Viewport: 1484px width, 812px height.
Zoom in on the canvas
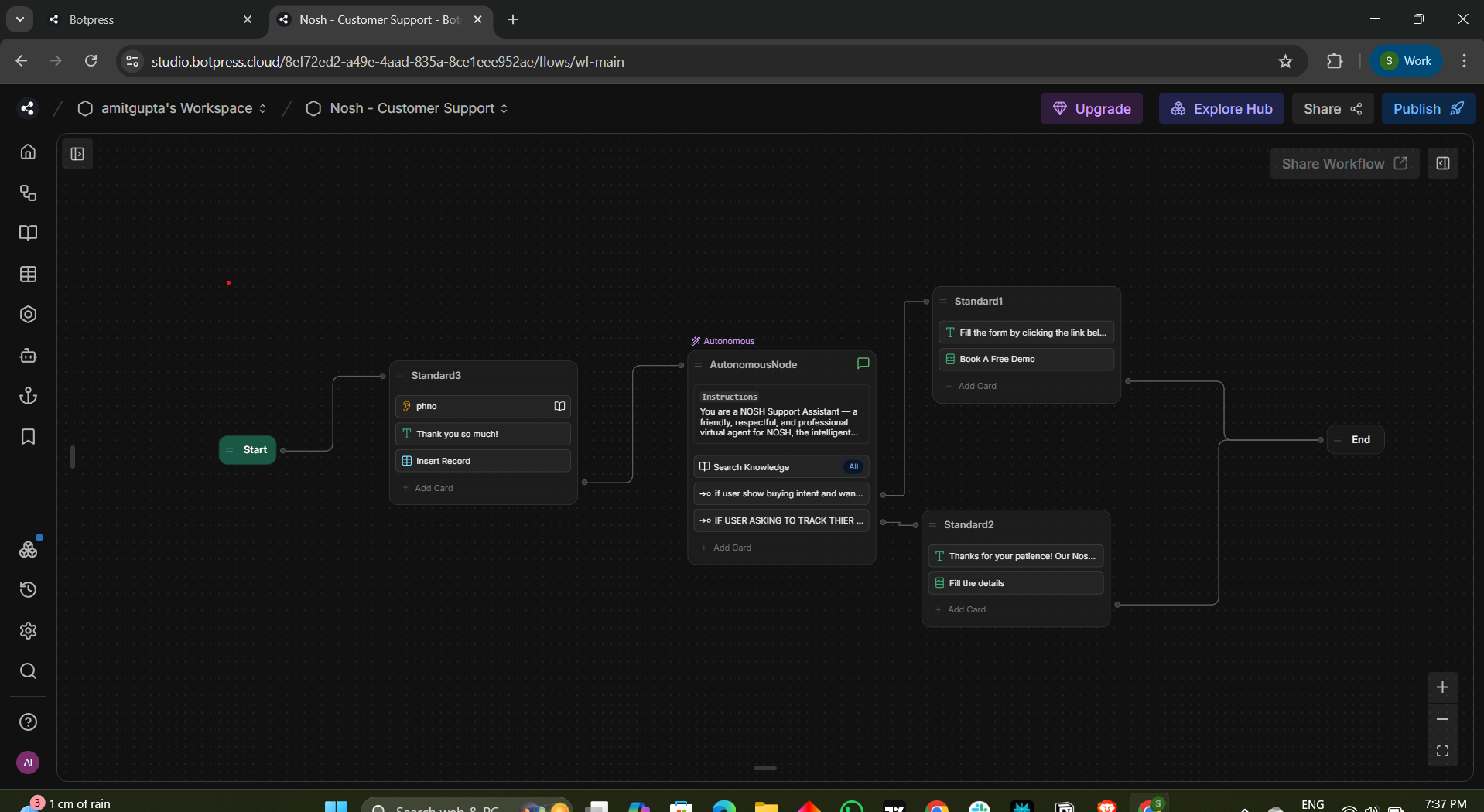1442,687
